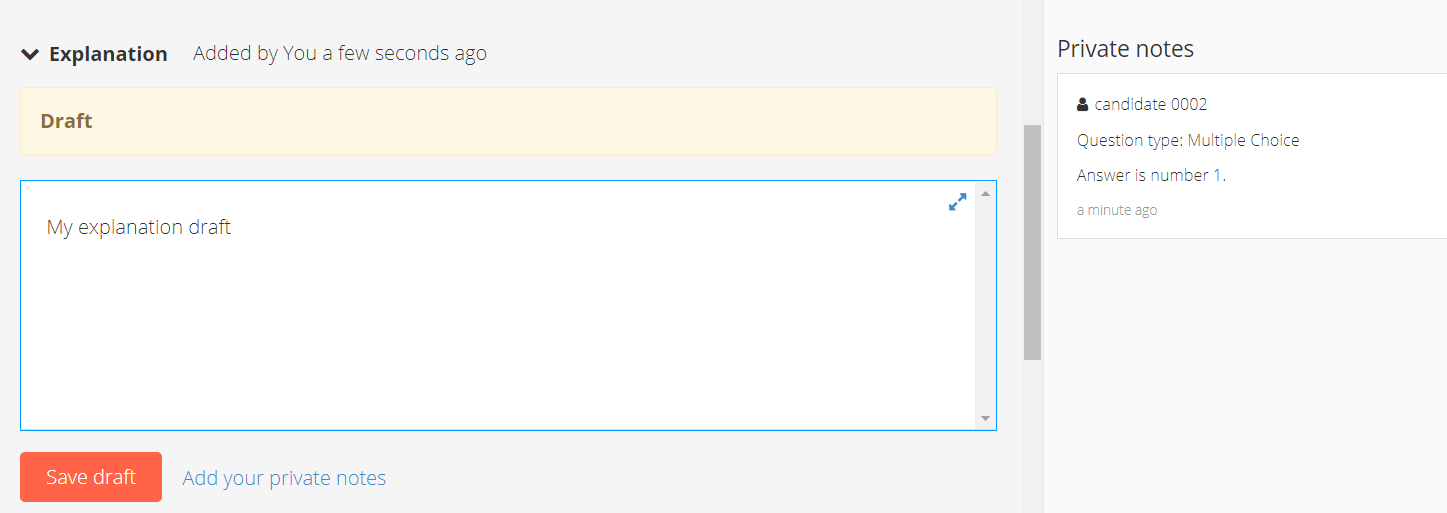1447x513 pixels.
Task: Click inside the explanation text area
Action: [498, 305]
